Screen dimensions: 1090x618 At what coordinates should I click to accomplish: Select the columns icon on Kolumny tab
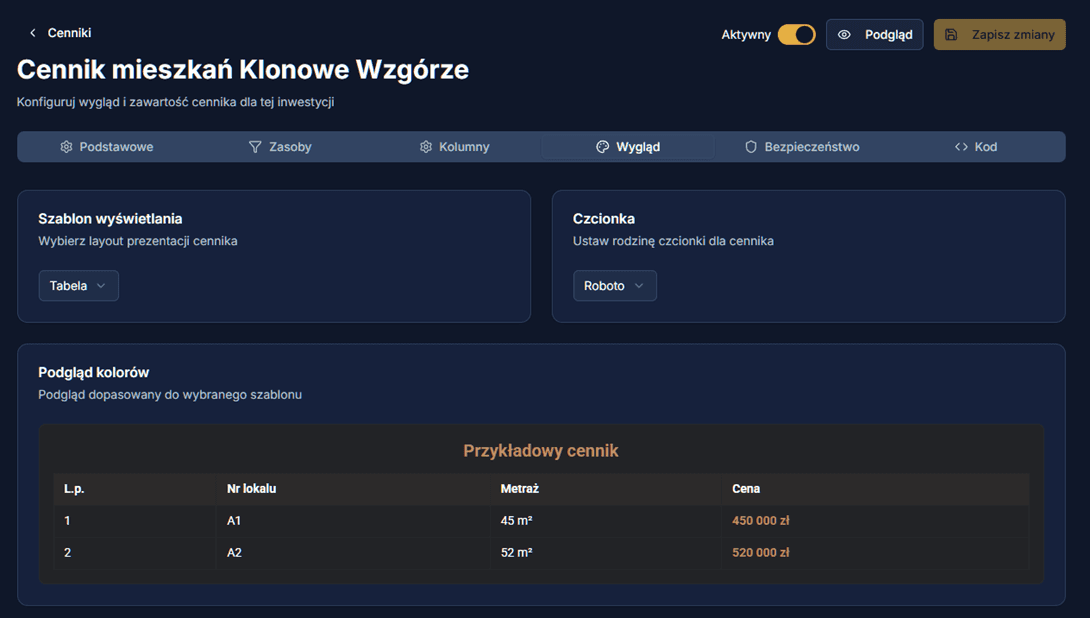click(x=424, y=146)
